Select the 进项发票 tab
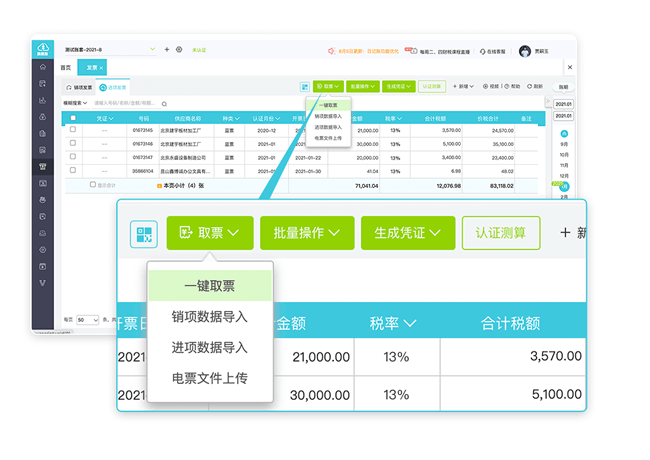 coord(113,87)
